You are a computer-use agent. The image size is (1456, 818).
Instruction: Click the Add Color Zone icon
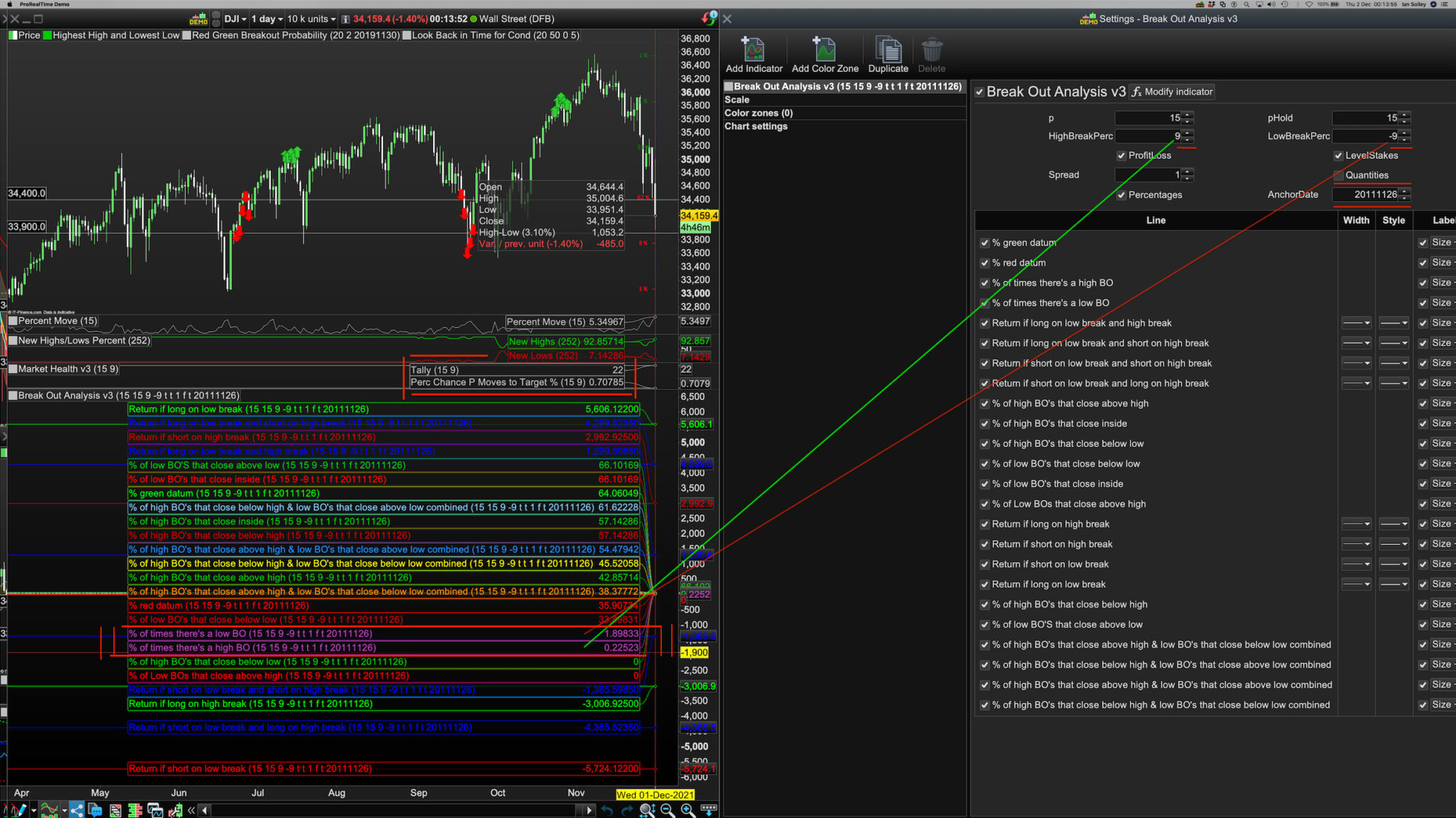point(825,50)
